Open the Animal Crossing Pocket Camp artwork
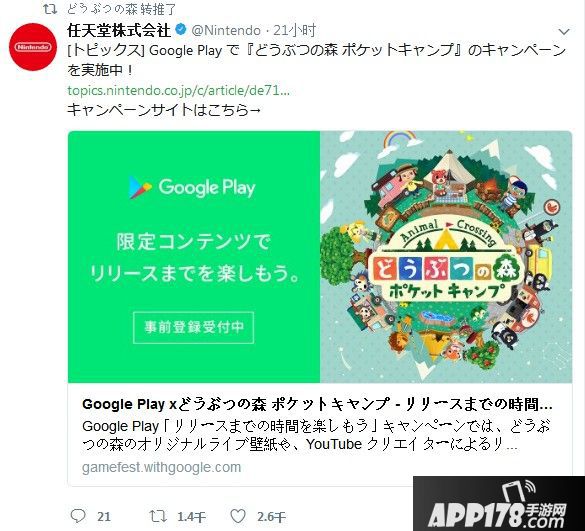 (x=446, y=257)
